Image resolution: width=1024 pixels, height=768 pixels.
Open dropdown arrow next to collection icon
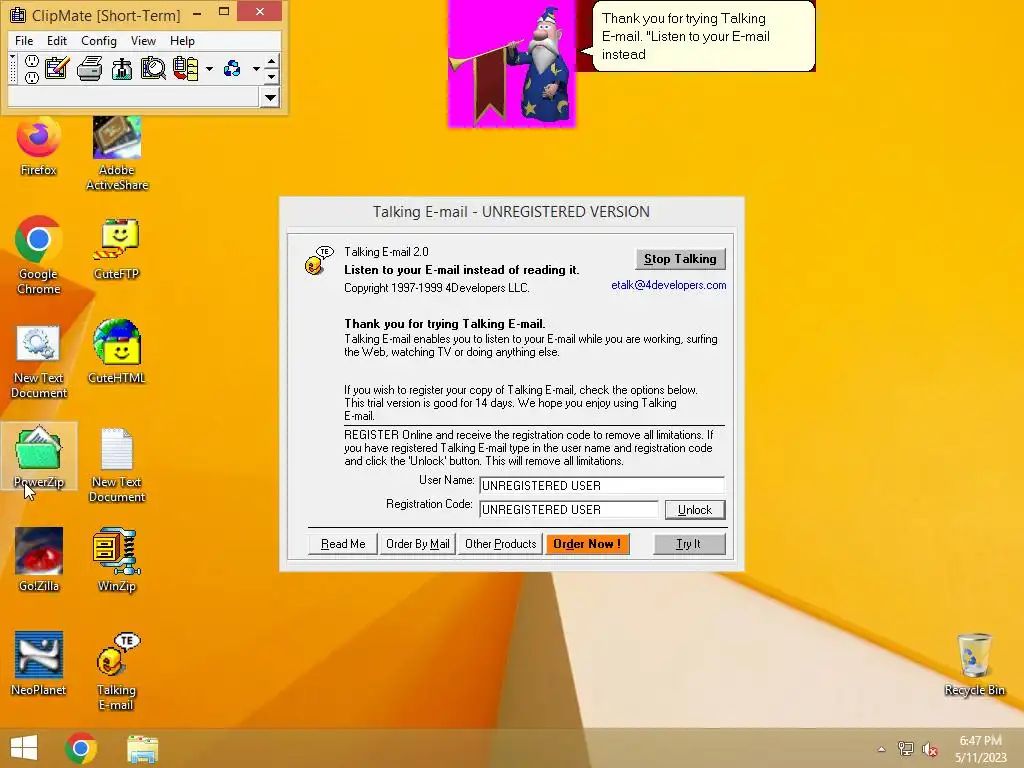[x=209, y=69]
